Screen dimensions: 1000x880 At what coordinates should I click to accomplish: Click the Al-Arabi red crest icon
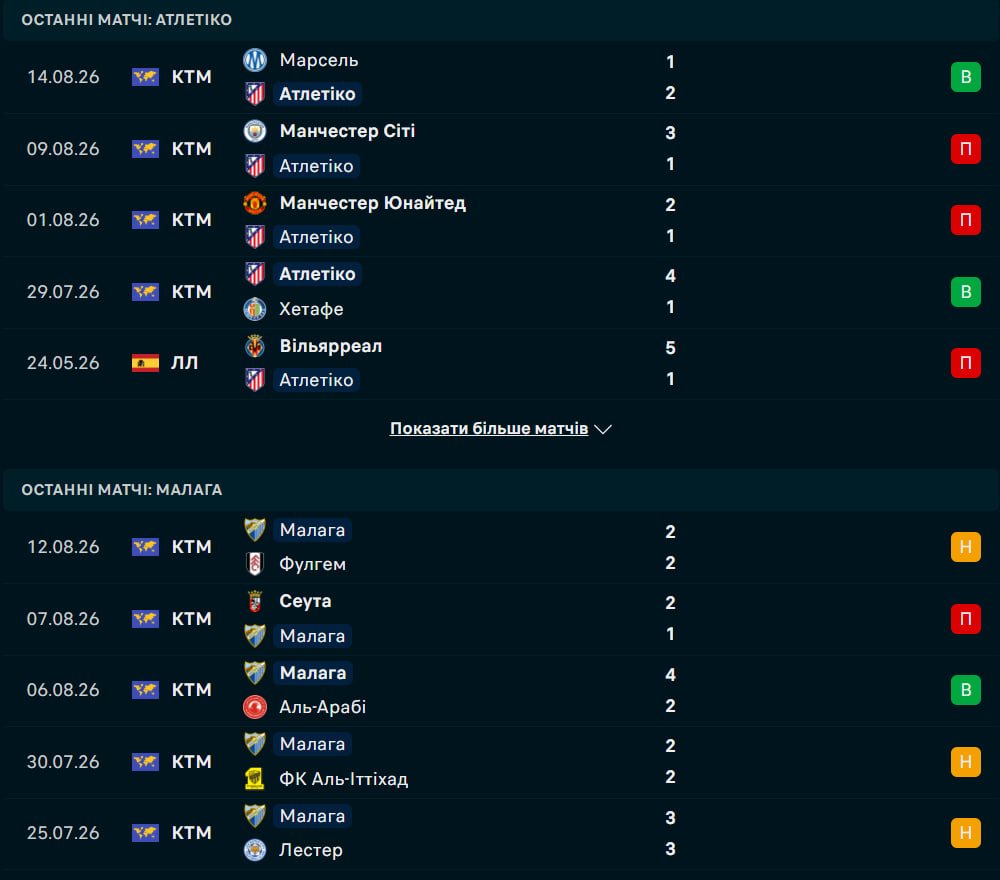[x=254, y=707]
